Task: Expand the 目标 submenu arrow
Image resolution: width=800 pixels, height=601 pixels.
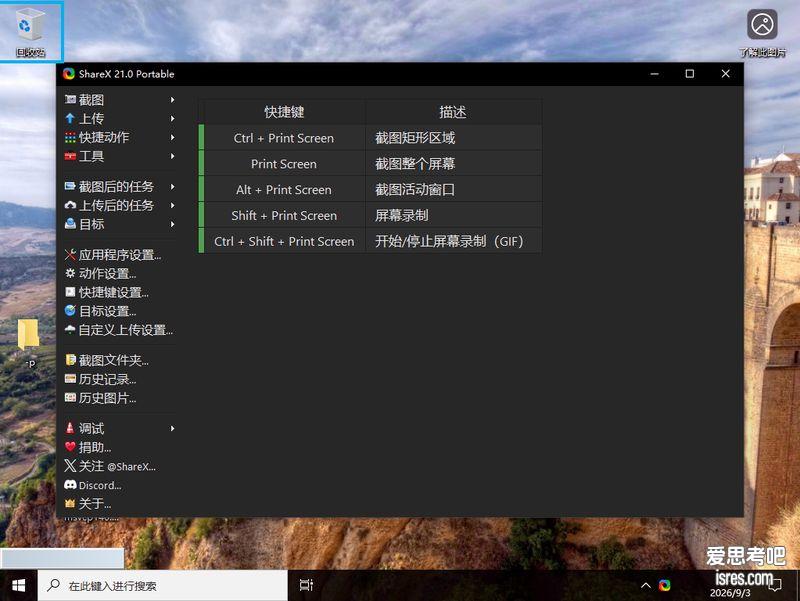Action: pos(172,224)
